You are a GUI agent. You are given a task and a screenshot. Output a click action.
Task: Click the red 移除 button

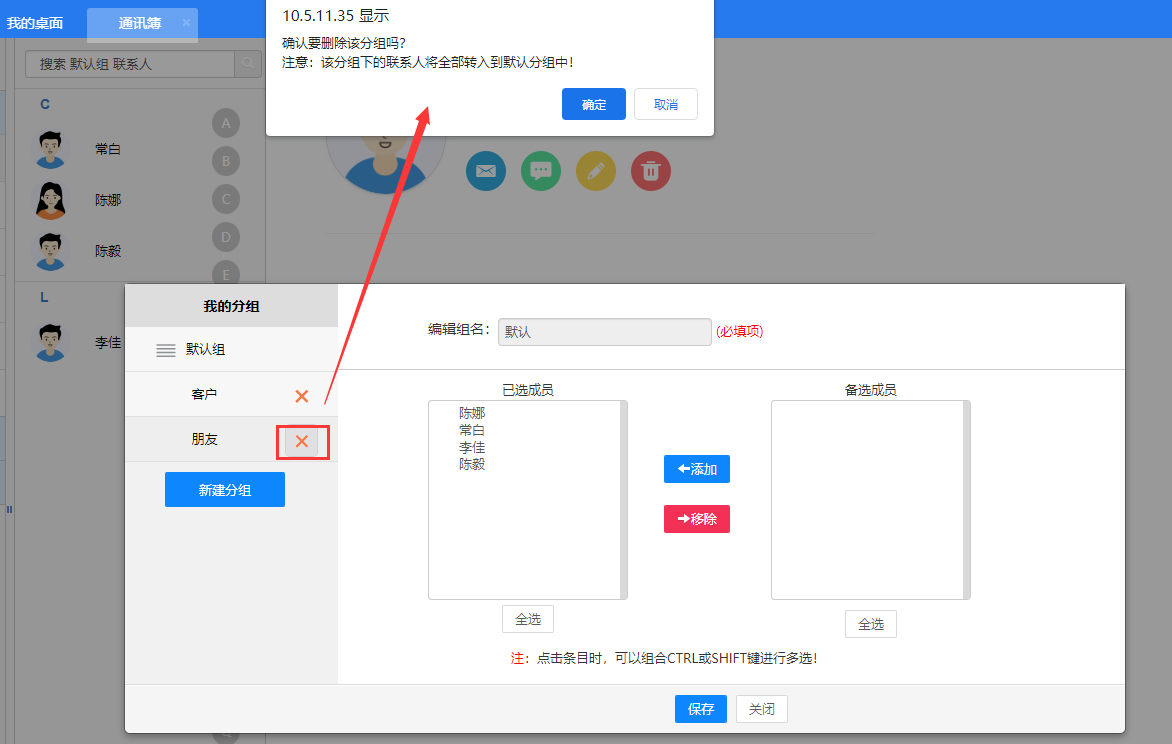697,519
